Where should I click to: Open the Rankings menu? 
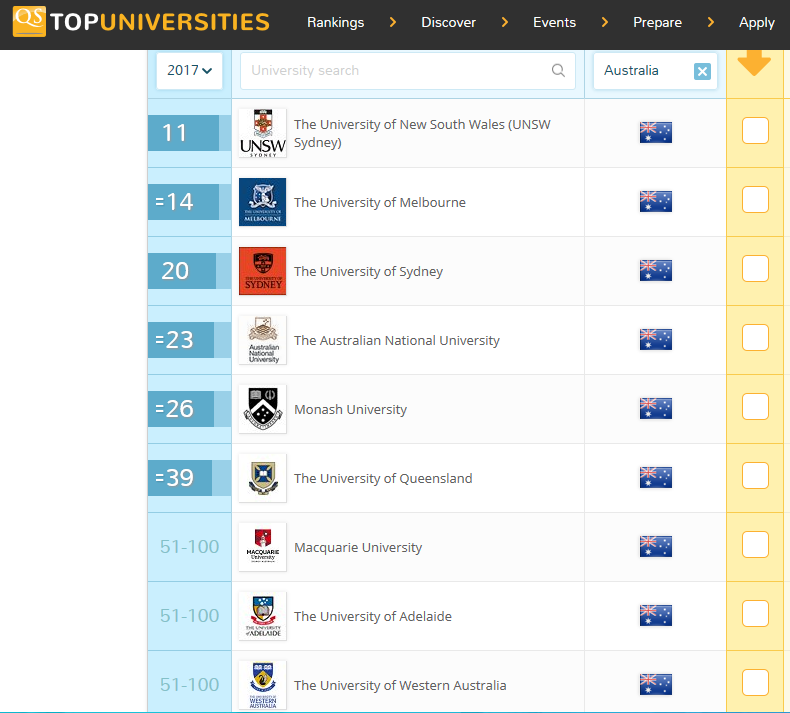(x=336, y=22)
